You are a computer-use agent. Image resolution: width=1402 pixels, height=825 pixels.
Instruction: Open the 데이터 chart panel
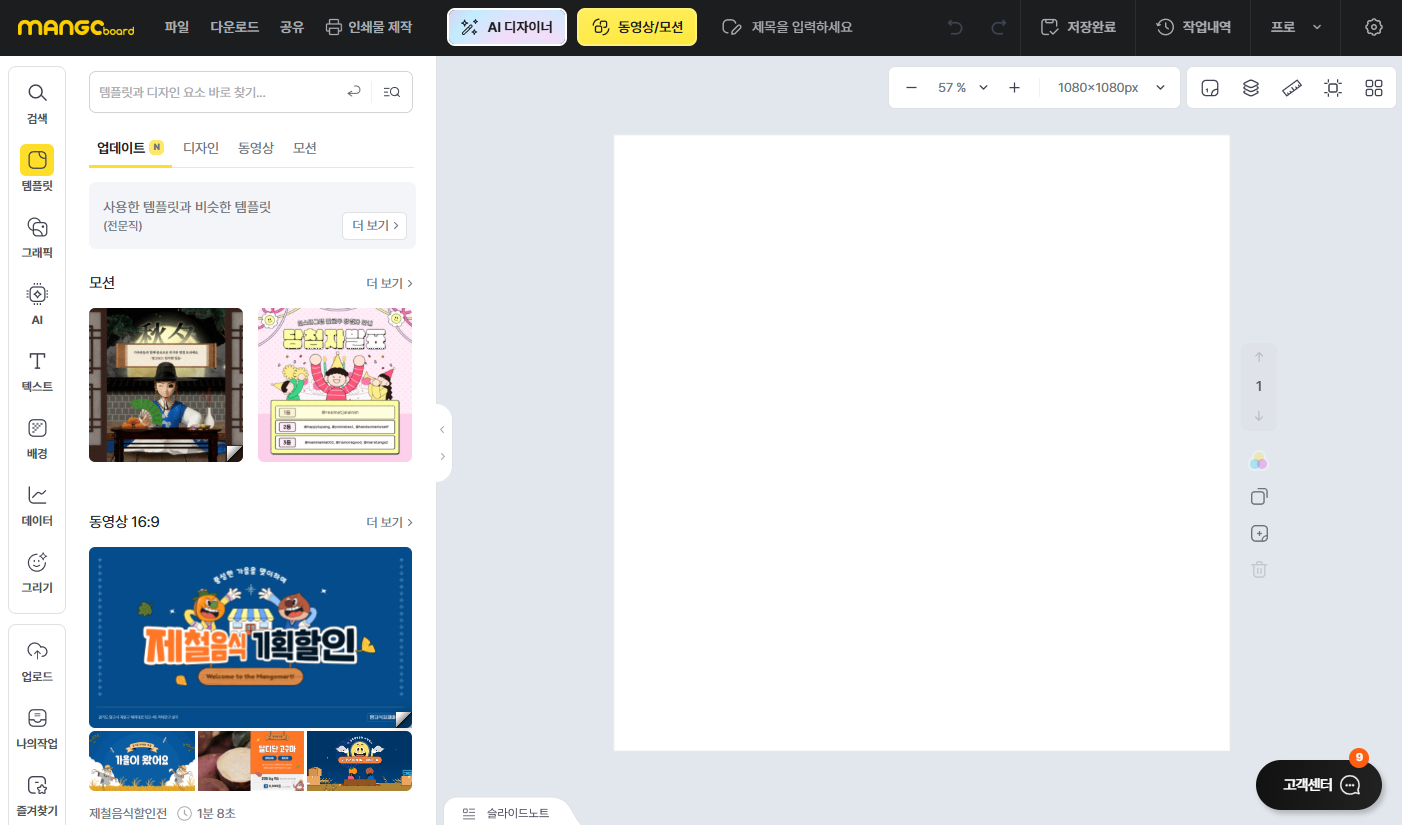[37, 505]
